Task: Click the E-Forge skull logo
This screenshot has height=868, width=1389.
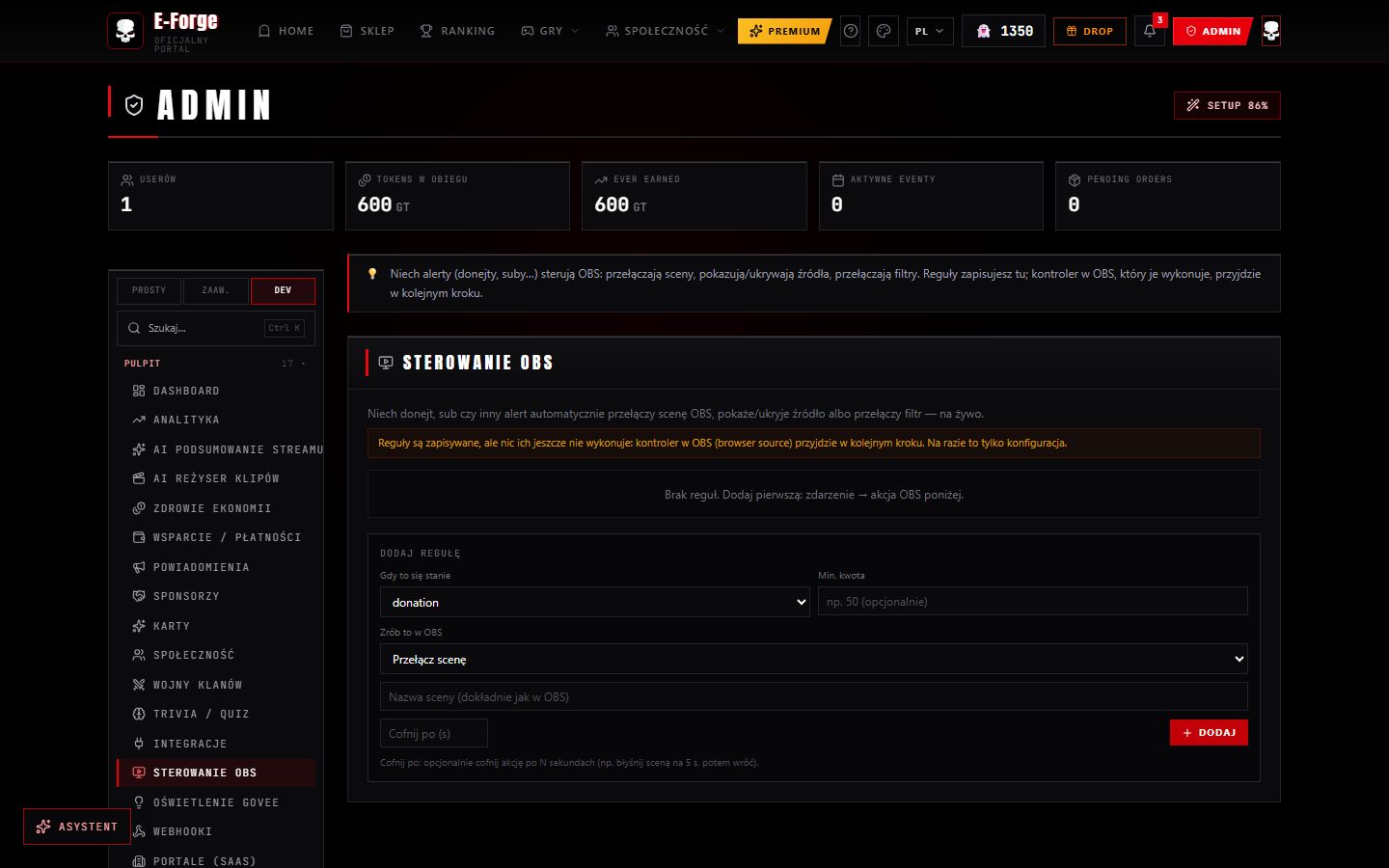Action: click(125, 31)
